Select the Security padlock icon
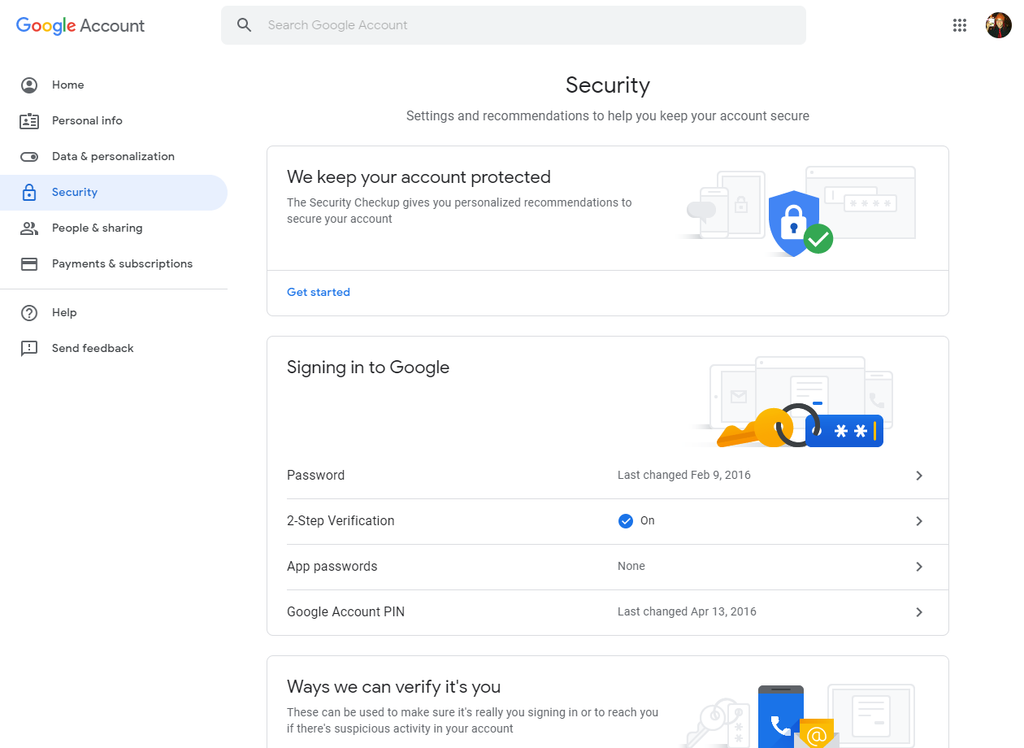This screenshot has width=1024, height=748. pos(30,192)
